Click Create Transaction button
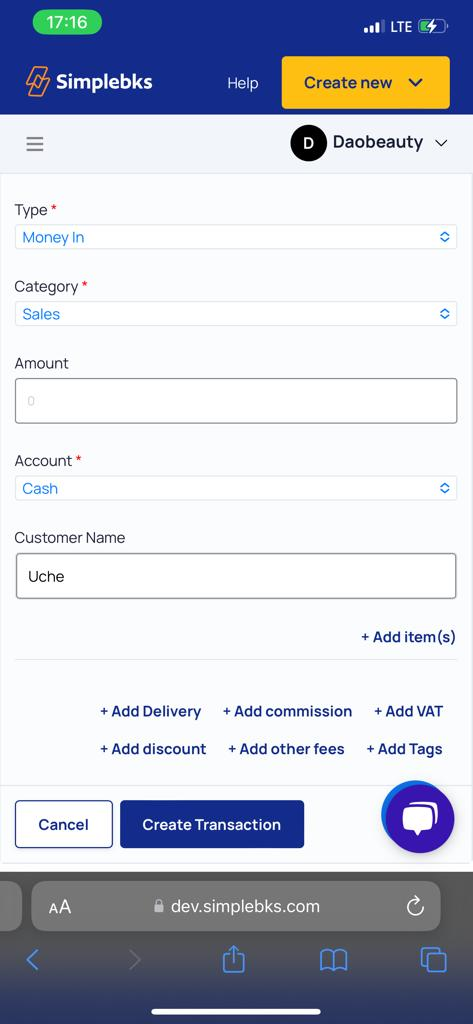 tap(212, 824)
